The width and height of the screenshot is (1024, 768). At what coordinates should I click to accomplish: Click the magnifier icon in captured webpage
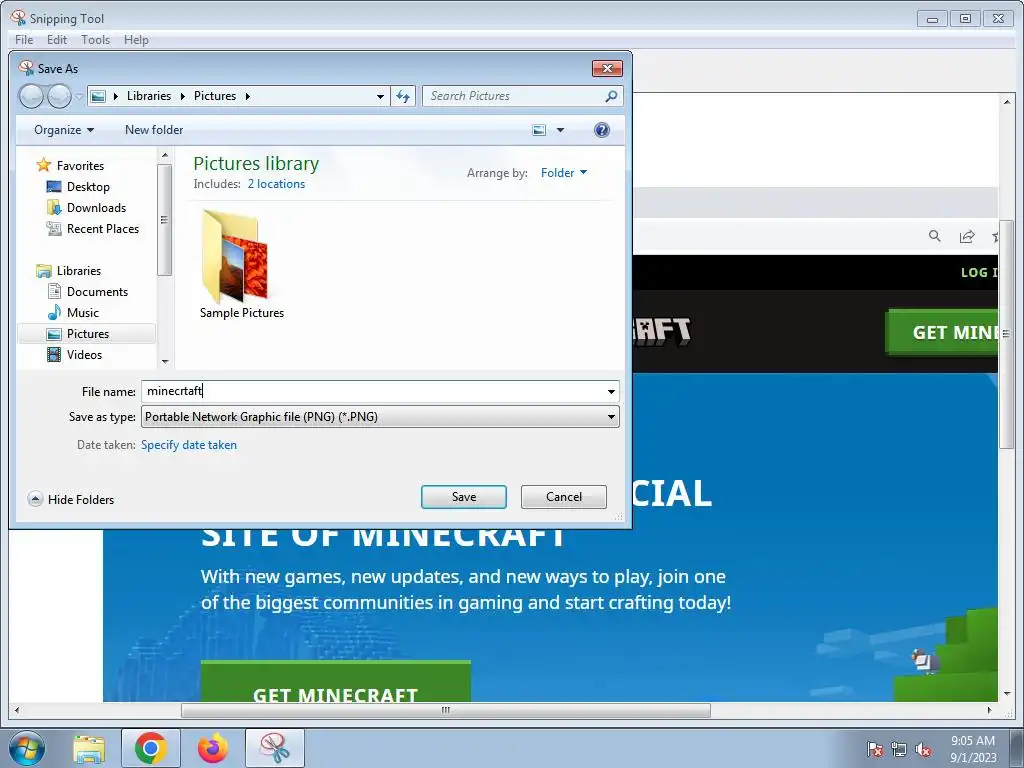935,236
